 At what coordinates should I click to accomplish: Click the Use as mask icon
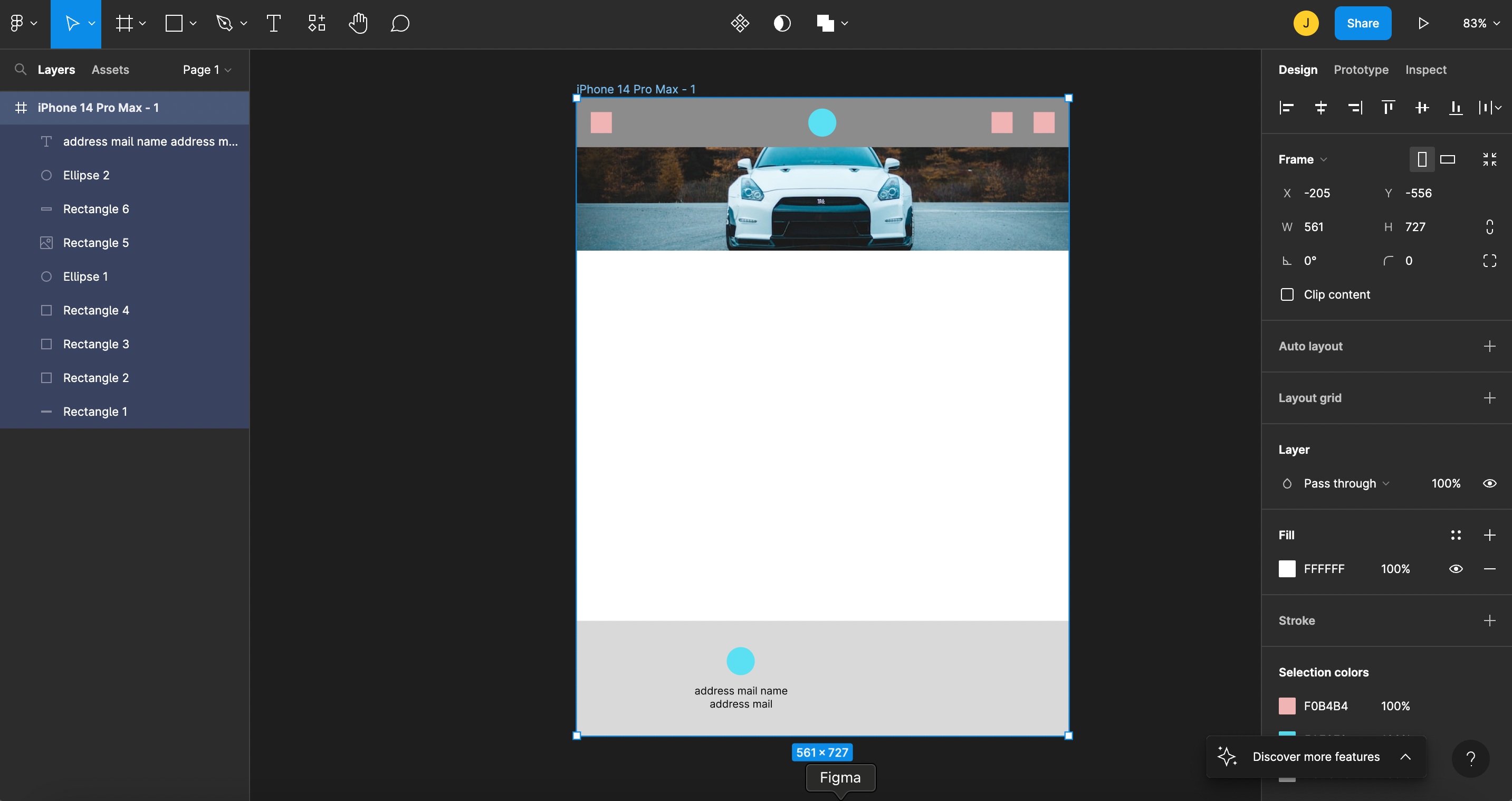[782, 24]
